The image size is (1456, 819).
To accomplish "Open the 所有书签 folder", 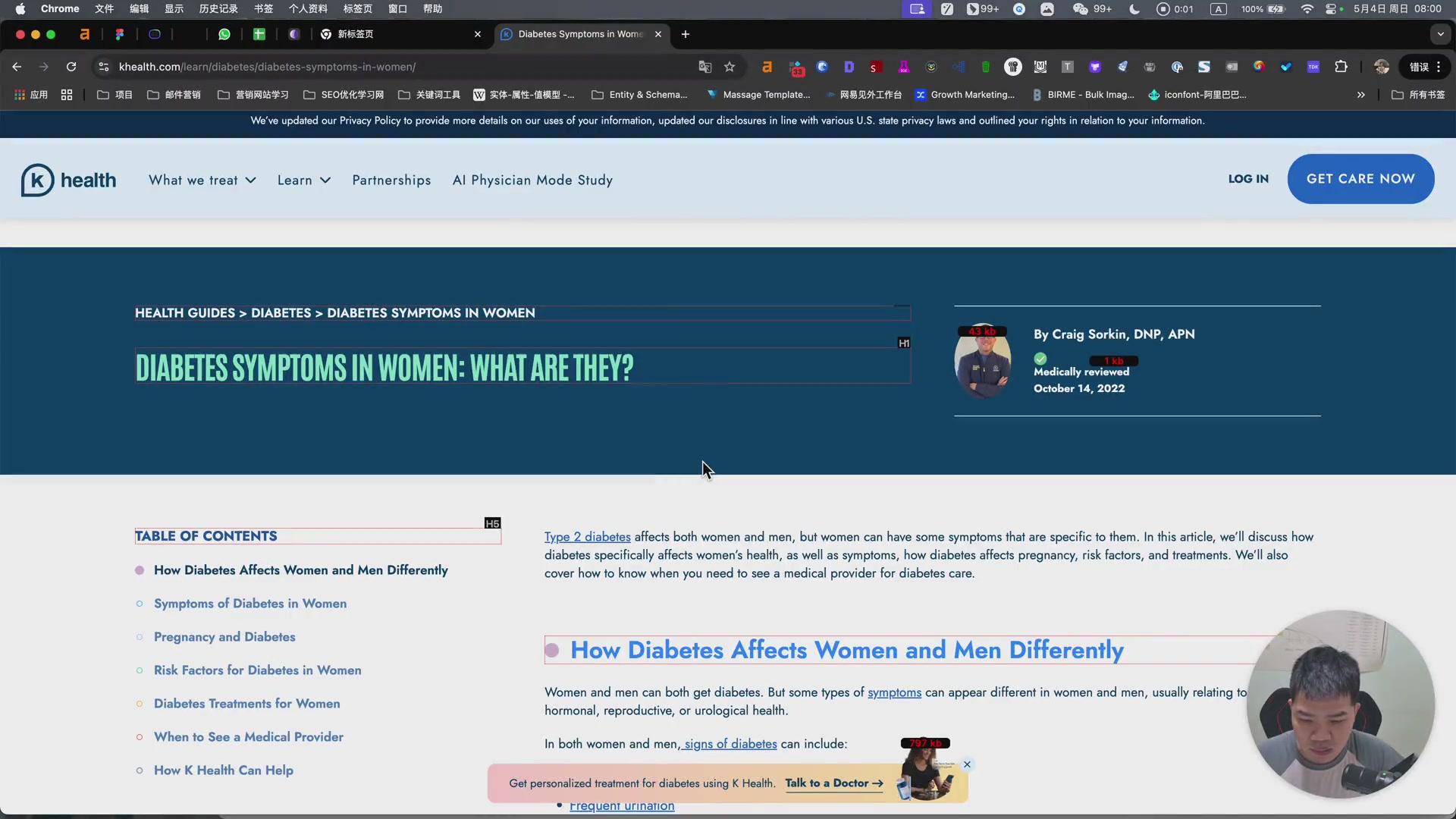I will 1418,95.
